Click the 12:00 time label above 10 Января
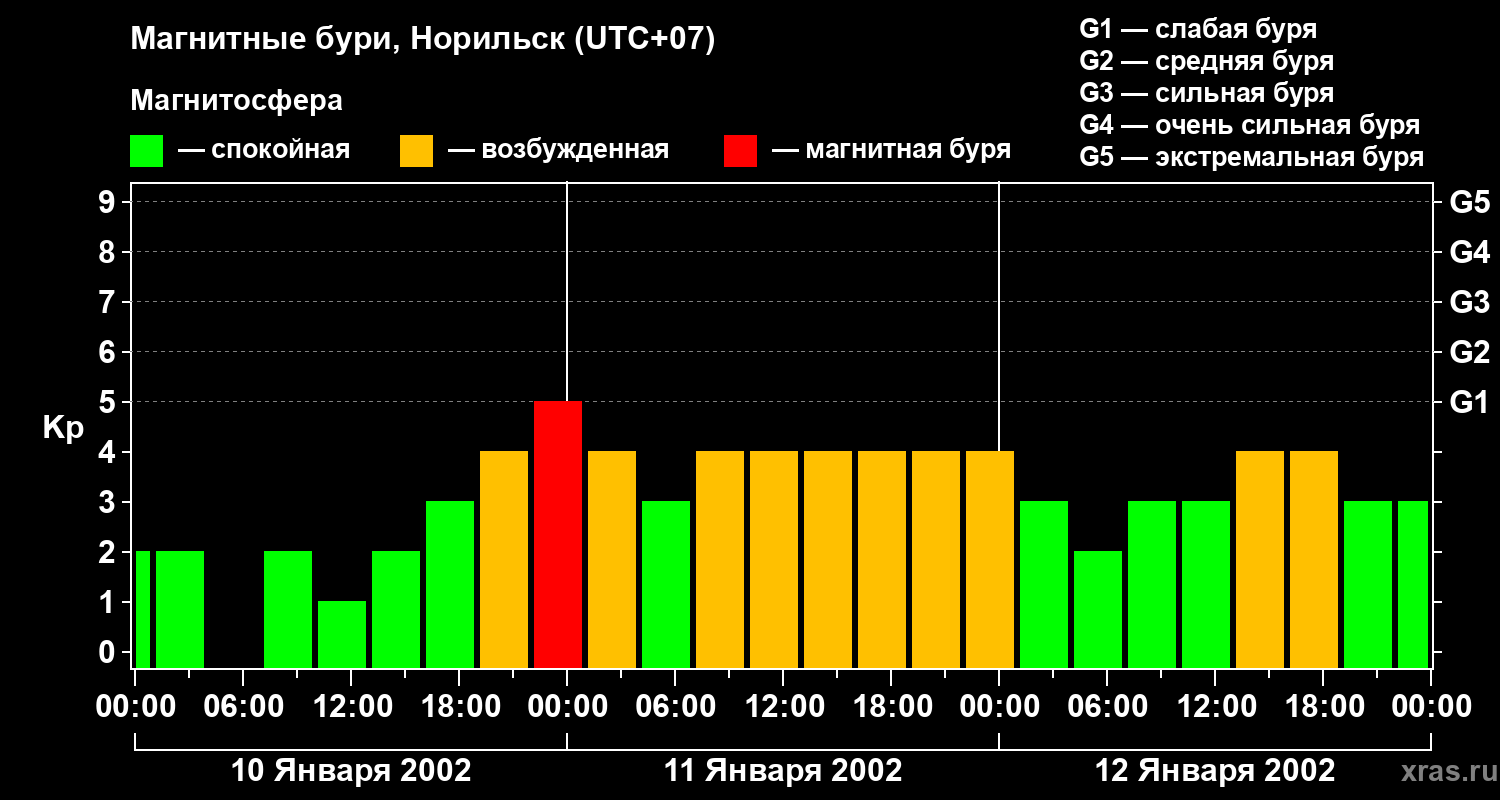This screenshot has height=800, width=1500. pos(351,706)
